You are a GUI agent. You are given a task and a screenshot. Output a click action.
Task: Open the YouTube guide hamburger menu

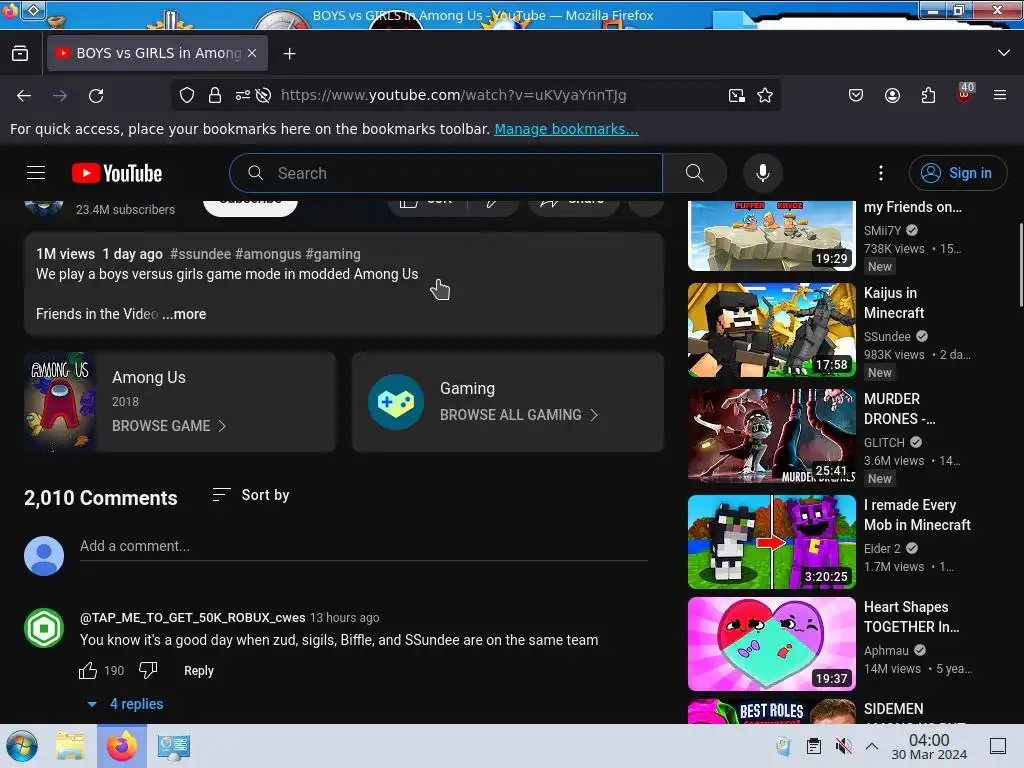(x=36, y=173)
